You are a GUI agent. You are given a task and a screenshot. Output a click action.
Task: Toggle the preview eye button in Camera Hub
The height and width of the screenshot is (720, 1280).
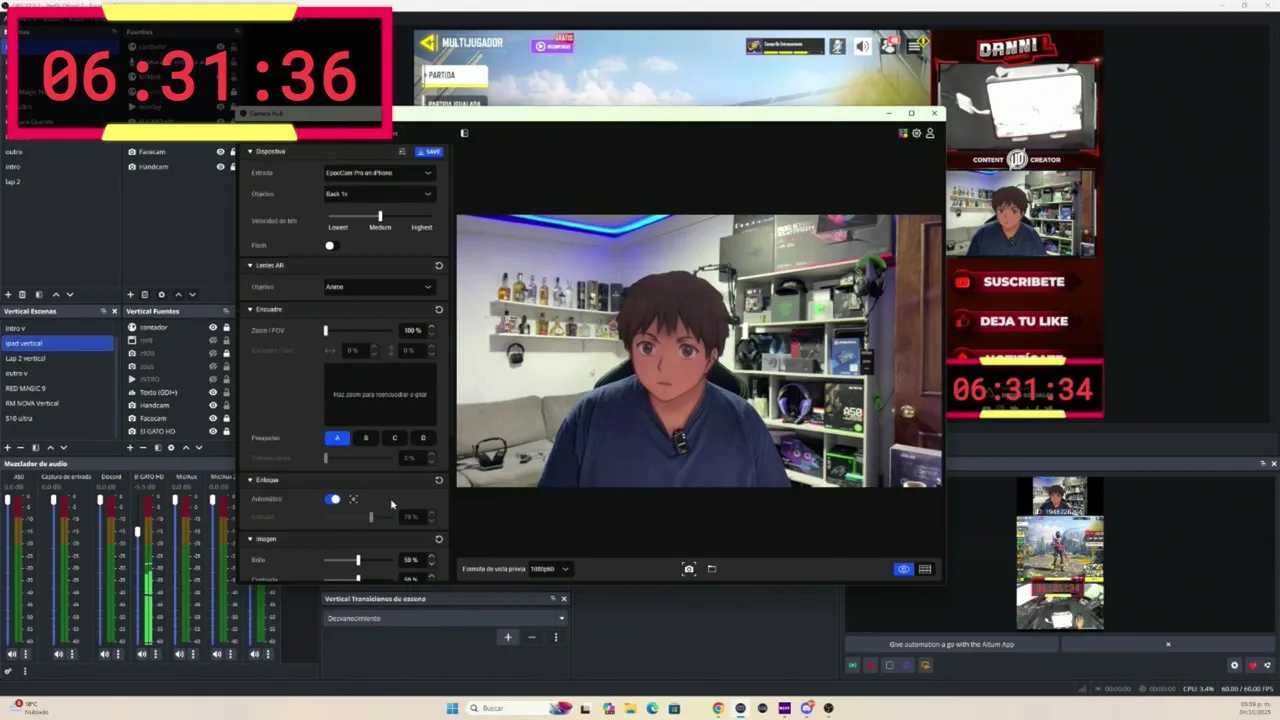(x=903, y=569)
